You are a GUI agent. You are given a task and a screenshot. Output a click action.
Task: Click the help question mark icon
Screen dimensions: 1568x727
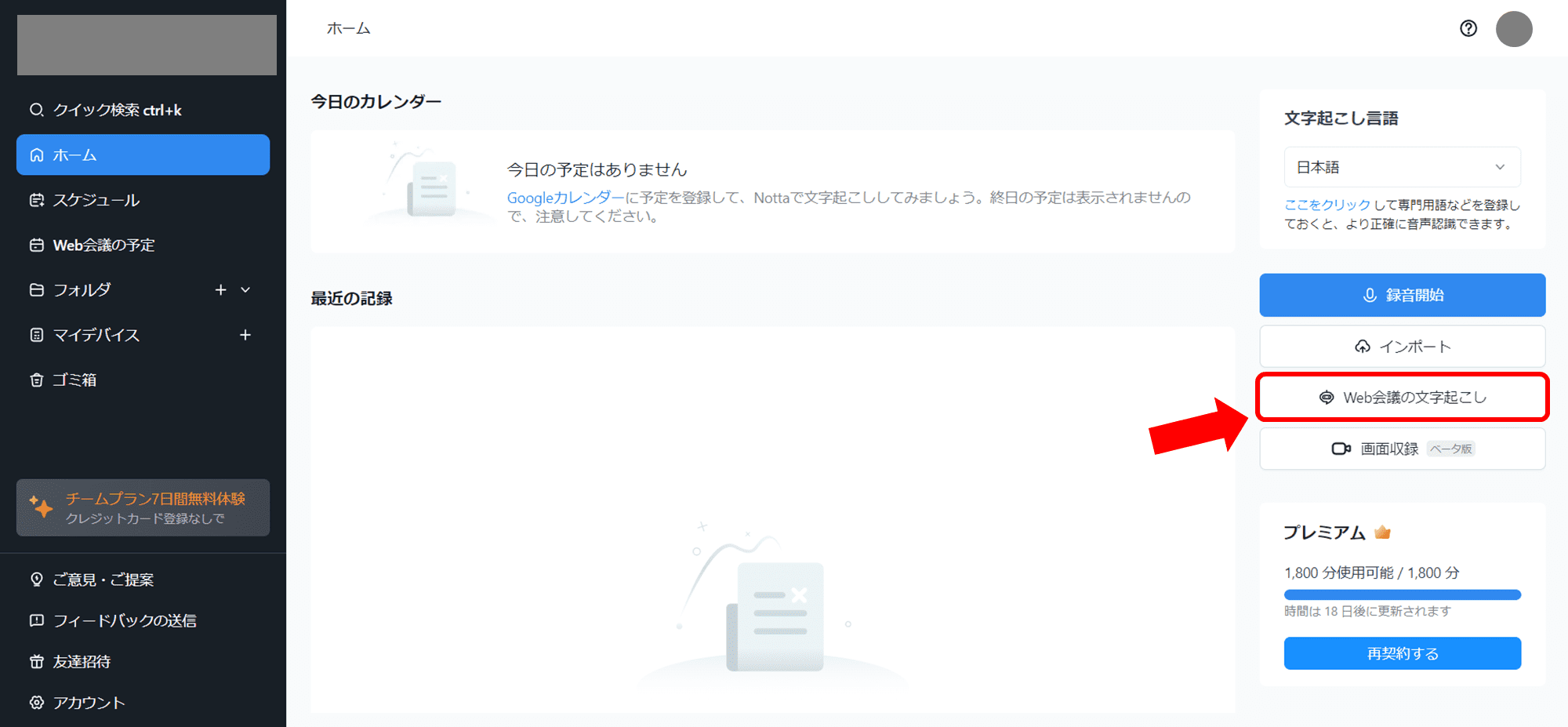point(1468,28)
